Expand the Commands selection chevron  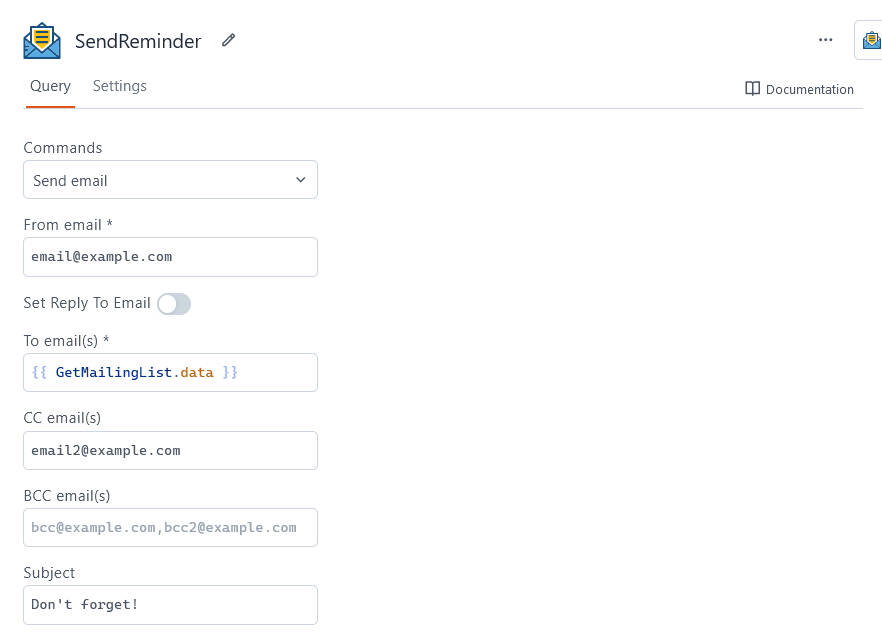coord(300,179)
